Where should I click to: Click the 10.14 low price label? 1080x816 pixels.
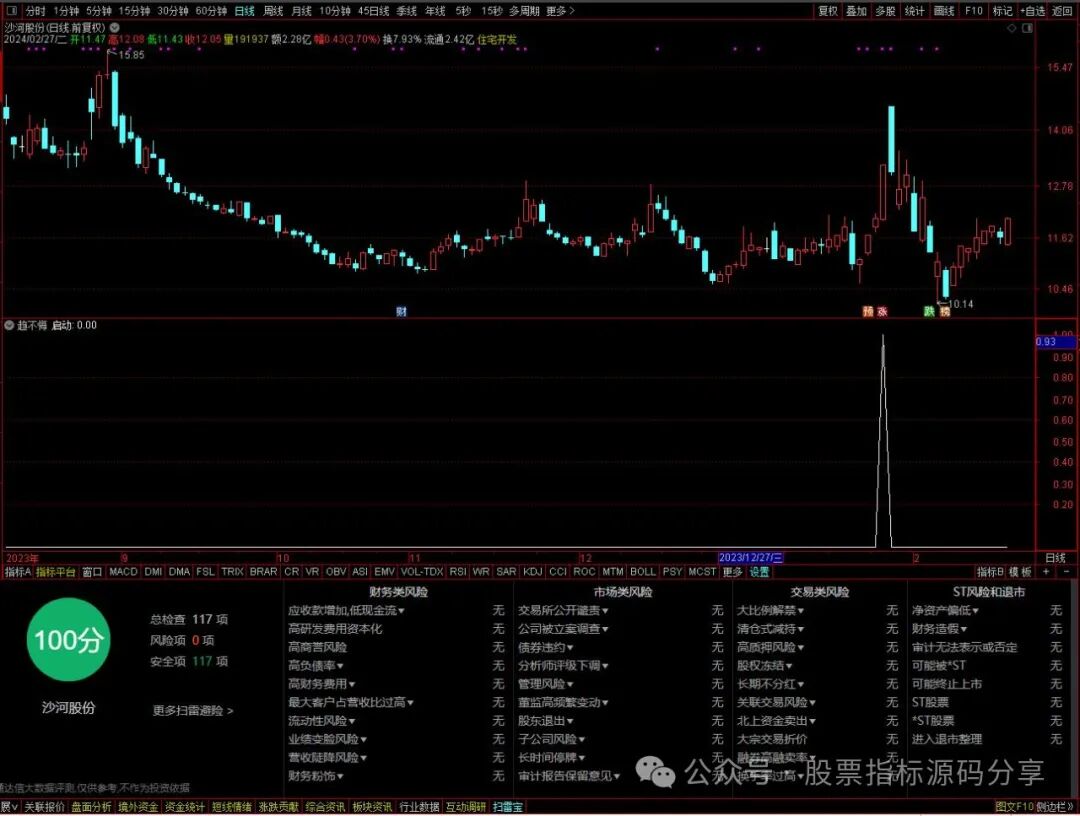pyautogui.click(x=960, y=304)
